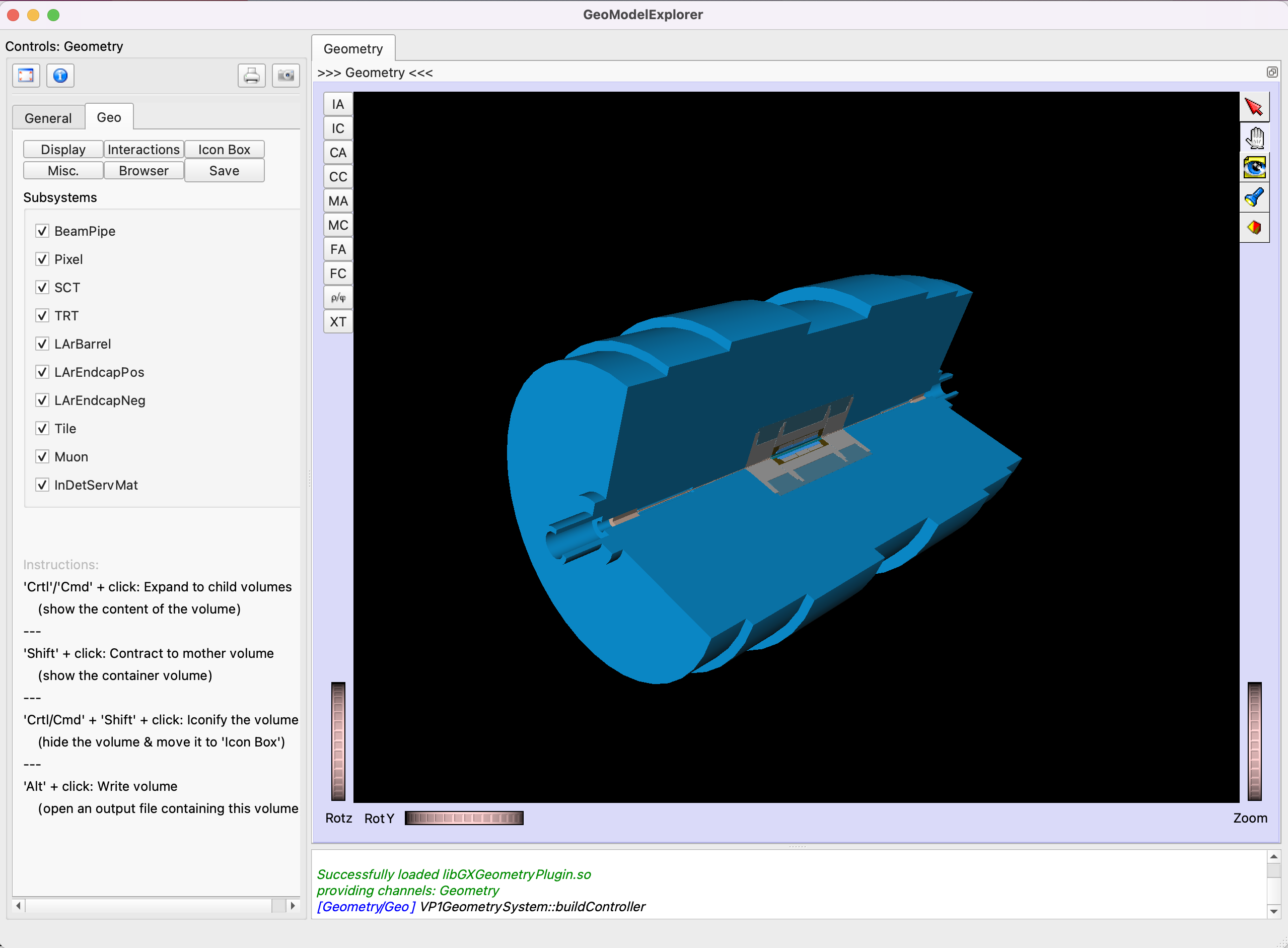
Task: Click the ρ/φ projection button
Action: click(x=338, y=297)
